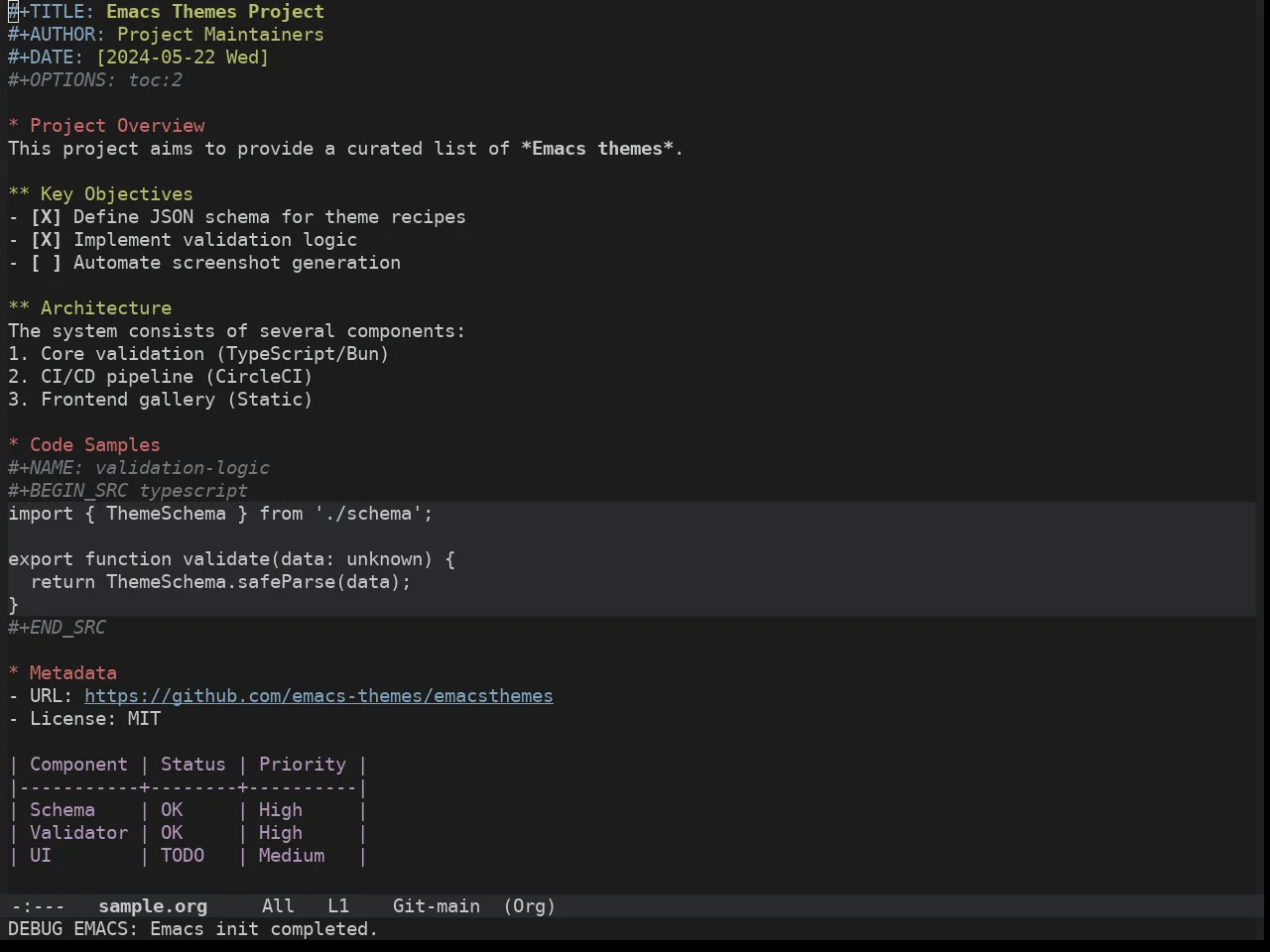Click the return ThemeSchema.safeParse(data) line
Image resolution: width=1270 pixels, height=952 pixels.
pos(220,582)
